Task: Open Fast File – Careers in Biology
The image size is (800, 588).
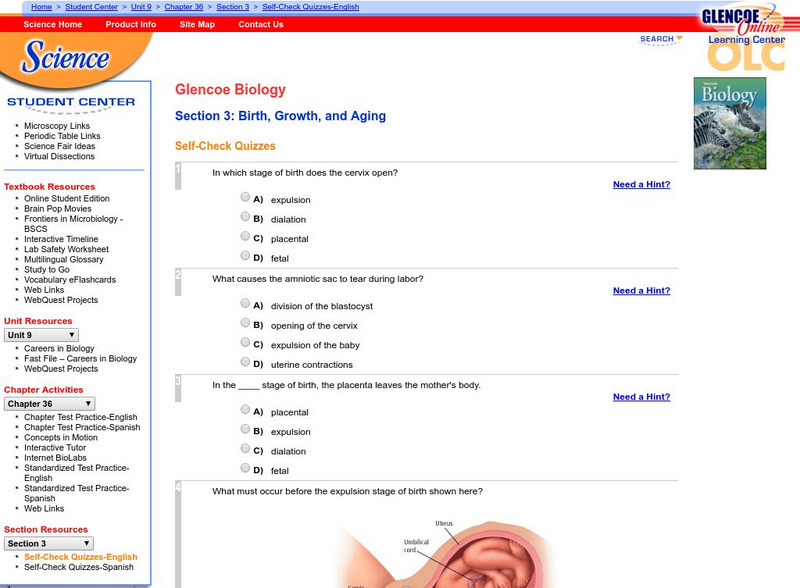Action: 81,358
